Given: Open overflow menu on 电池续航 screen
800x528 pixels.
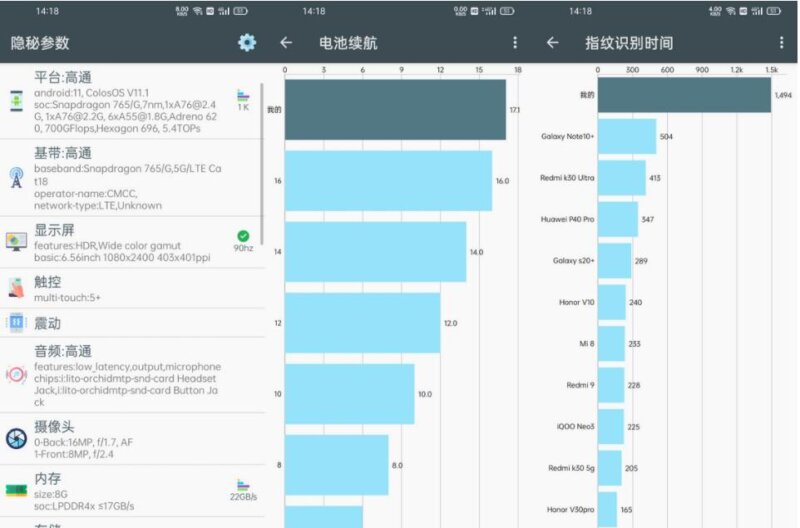Looking at the screenshot, I should coord(515,43).
